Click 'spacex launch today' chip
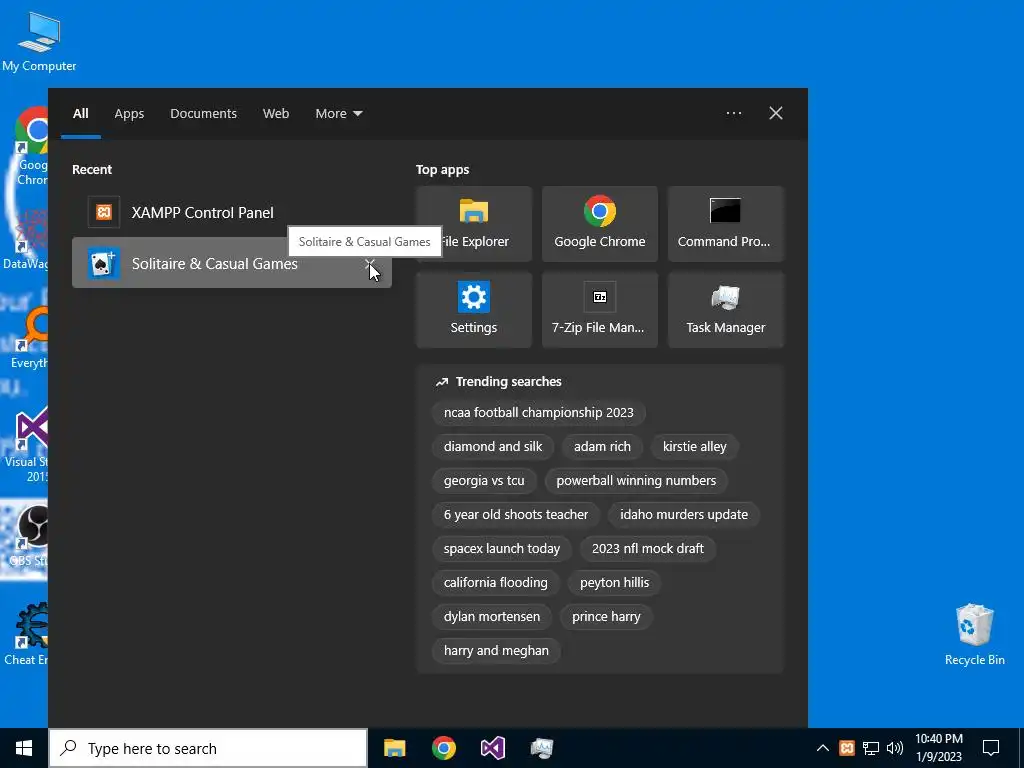This screenshot has height=768, width=1024. click(502, 549)
